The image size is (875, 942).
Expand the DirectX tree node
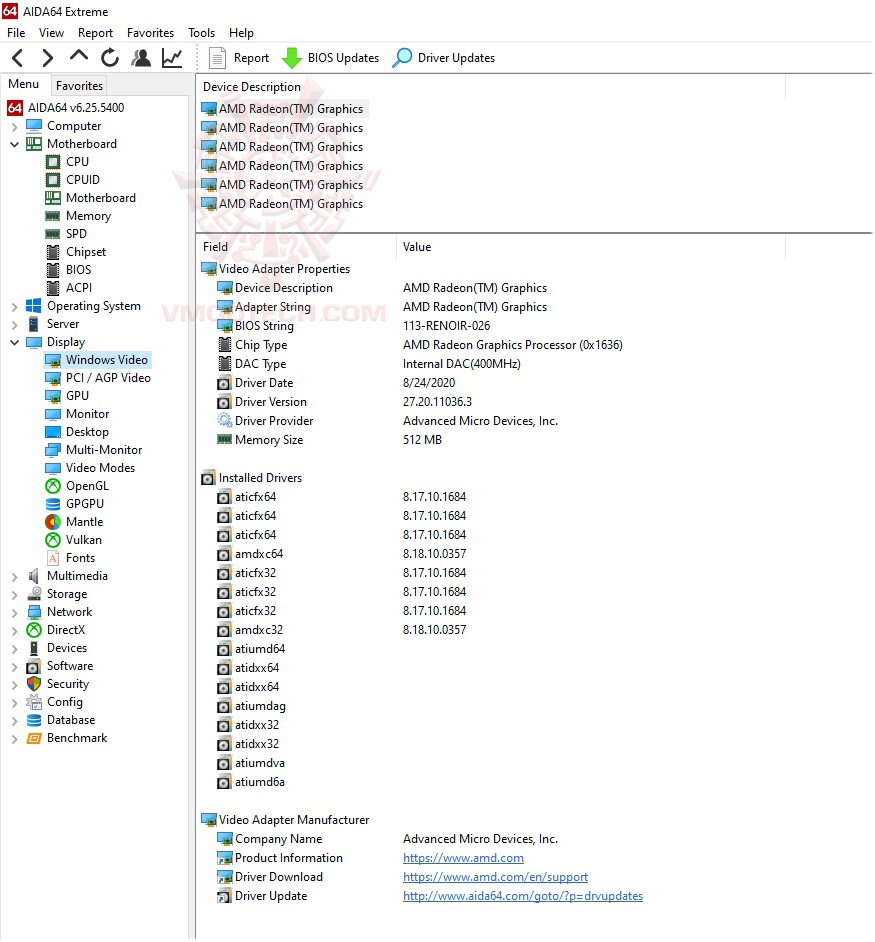click(14, 631)
